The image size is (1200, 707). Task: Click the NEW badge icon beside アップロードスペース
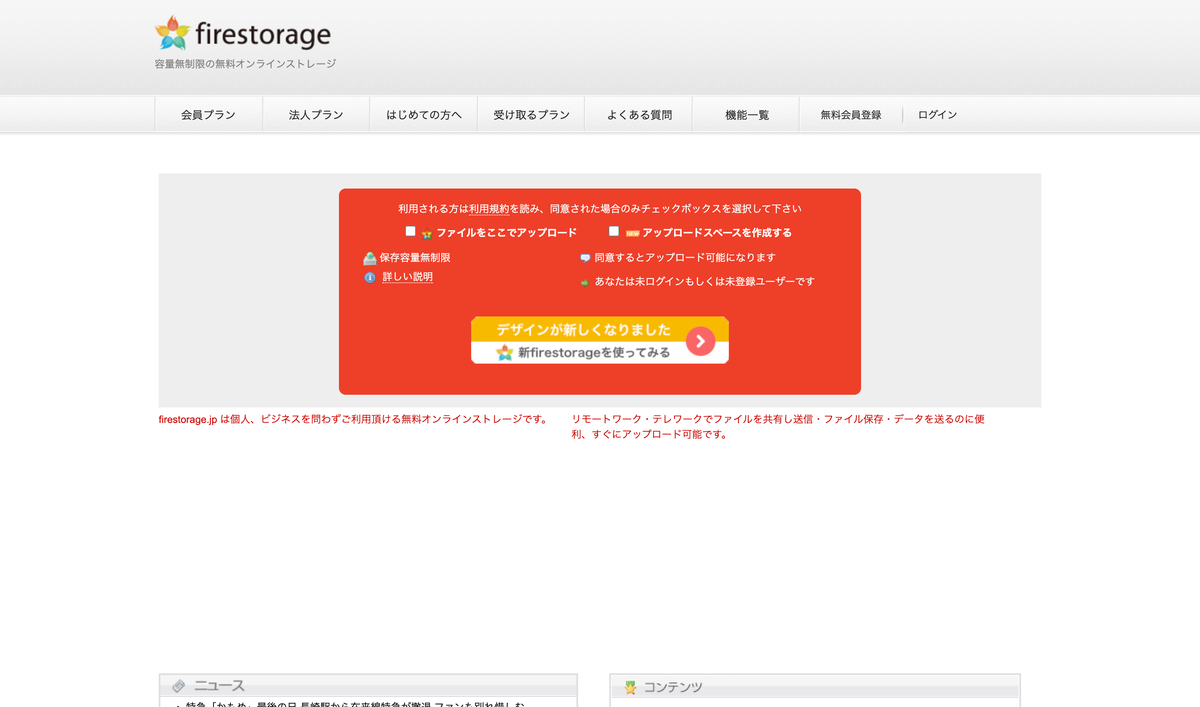[x=632, y=234]
